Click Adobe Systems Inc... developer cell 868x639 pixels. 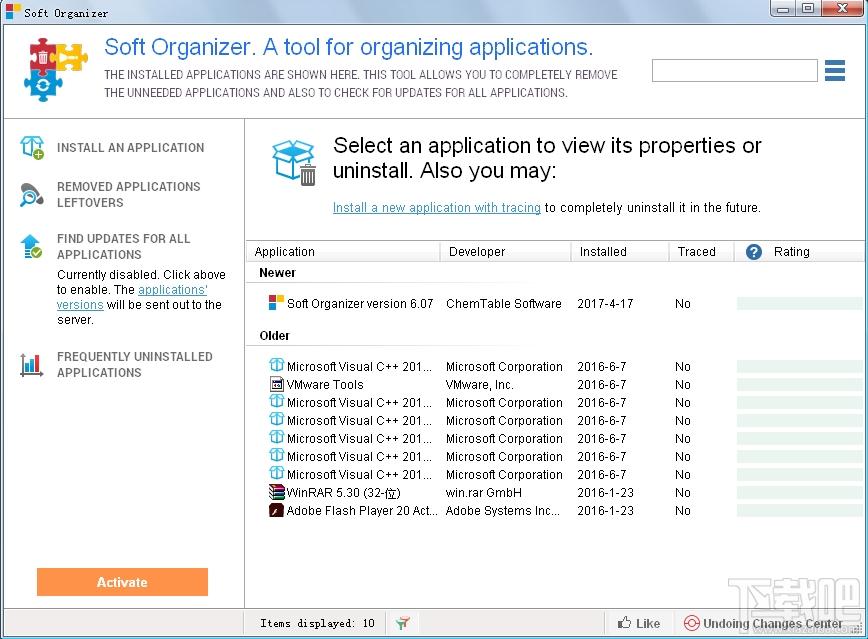[x=503, y=511]
